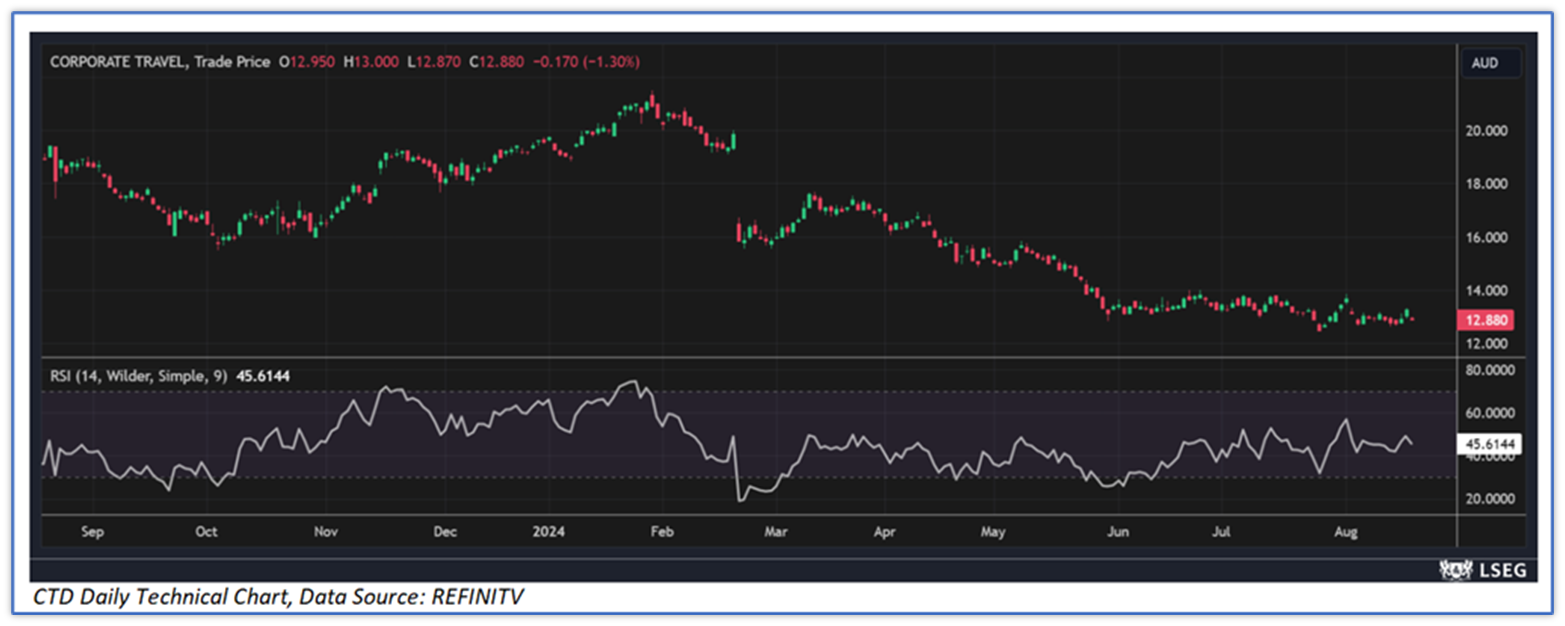The width and height of the screenshot is (1565, 626).
Task: Click the May label on the time axis
Action: point(992,533)
